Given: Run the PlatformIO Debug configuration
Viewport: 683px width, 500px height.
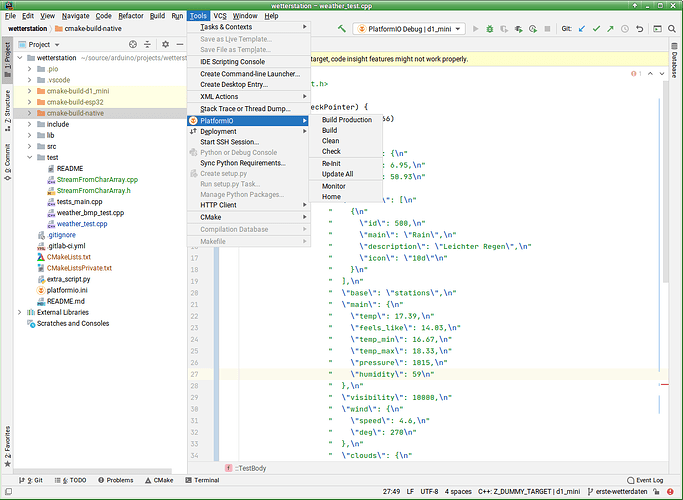Looking at the screenshot, I should point(476,29).
